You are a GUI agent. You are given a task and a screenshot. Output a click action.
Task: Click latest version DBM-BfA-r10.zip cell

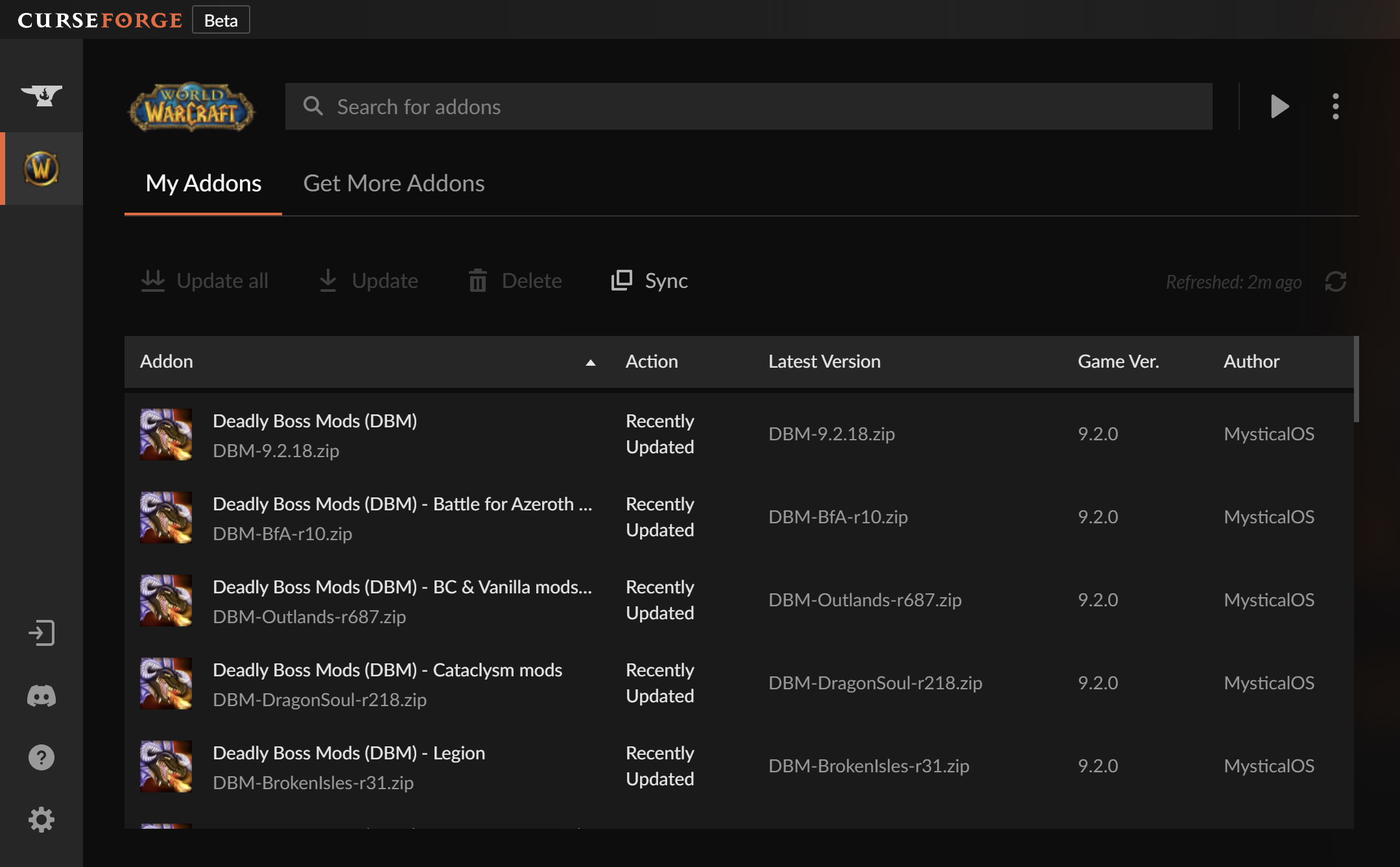pyautogui.click(x=838, y=517)
